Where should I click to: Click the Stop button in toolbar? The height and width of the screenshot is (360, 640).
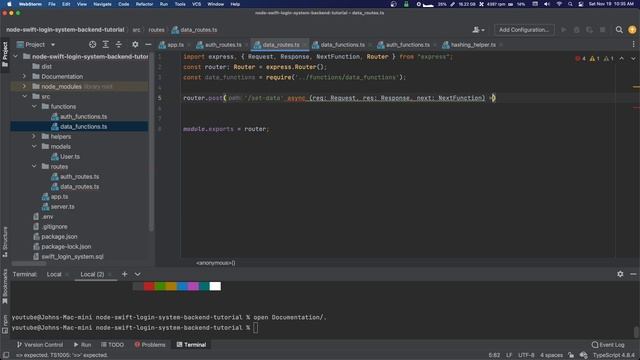coord(602,30)
